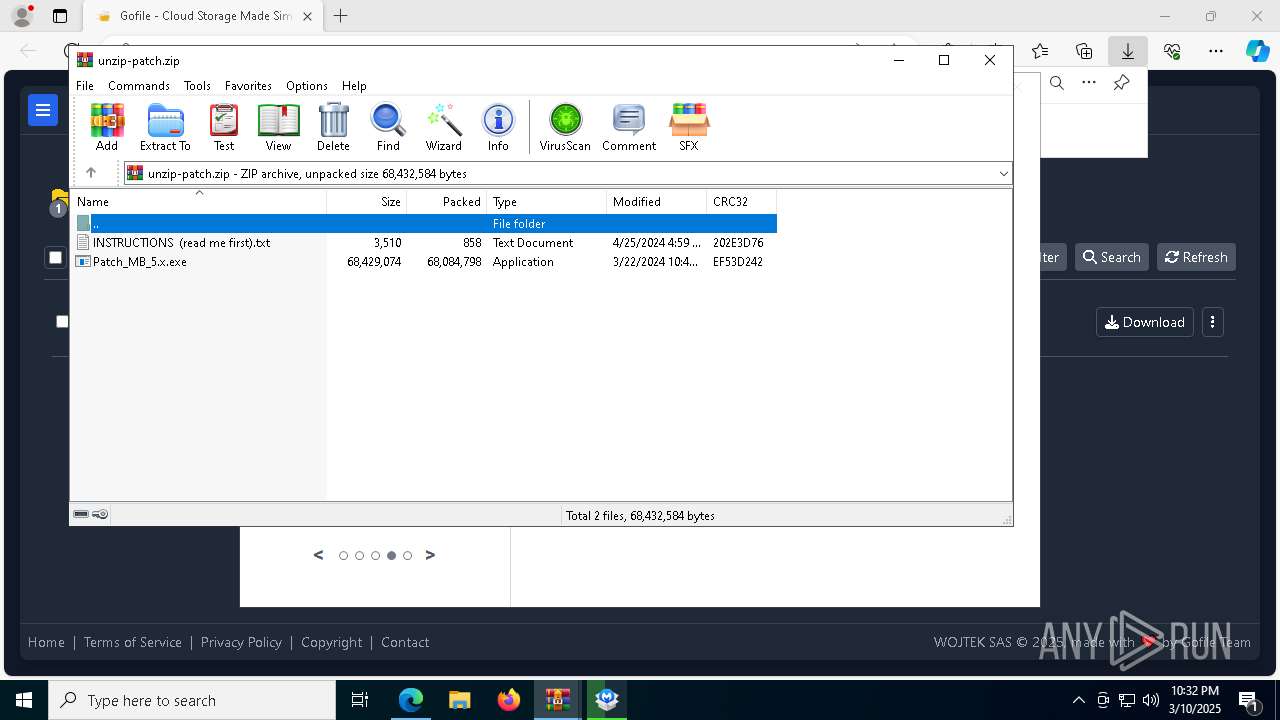1280x720 pixels.
Task: Sort by CRC32 column header
Action: (x=741, y=202)
